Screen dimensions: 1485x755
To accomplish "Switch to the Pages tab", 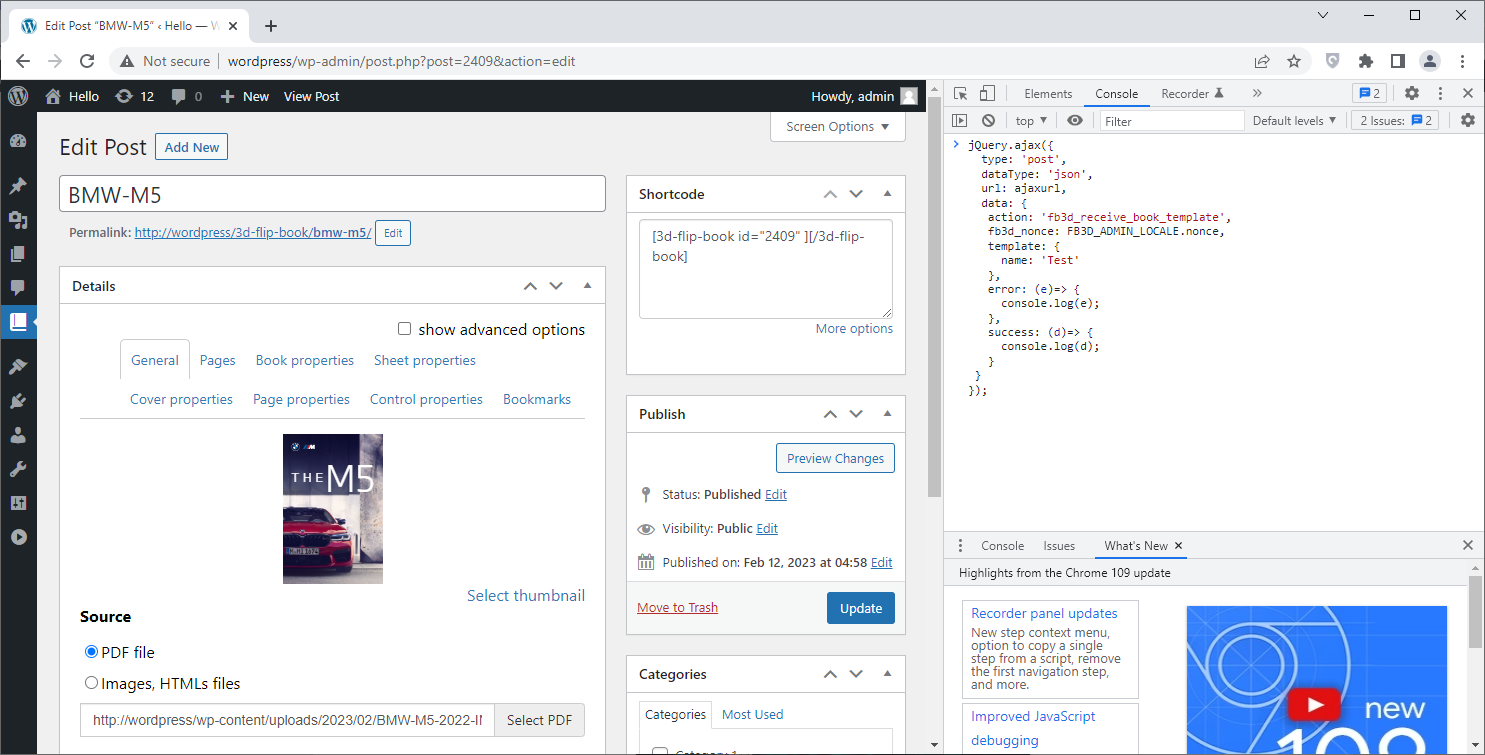I will pos(218,360).
